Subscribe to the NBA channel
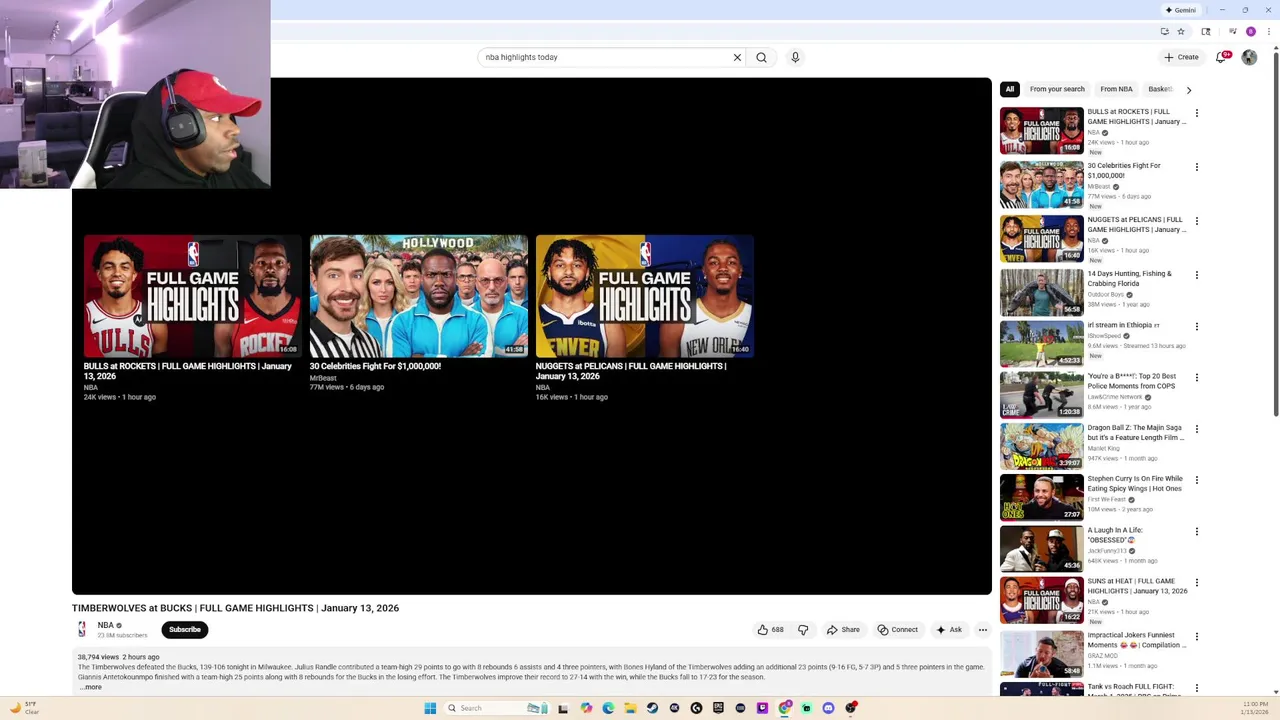 (184, 630)
